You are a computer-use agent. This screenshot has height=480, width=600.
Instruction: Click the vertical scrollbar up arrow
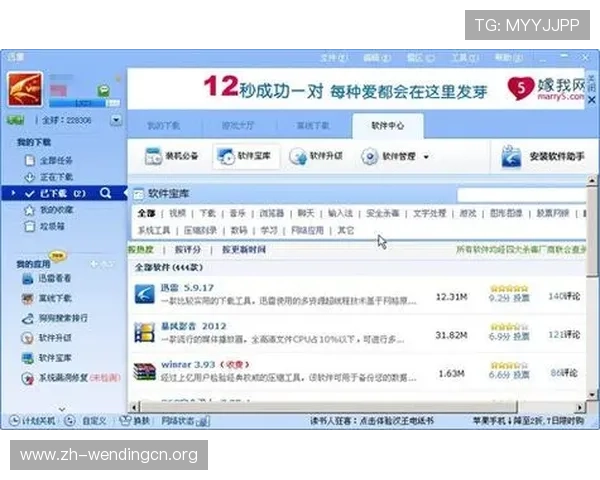point(592,180)
